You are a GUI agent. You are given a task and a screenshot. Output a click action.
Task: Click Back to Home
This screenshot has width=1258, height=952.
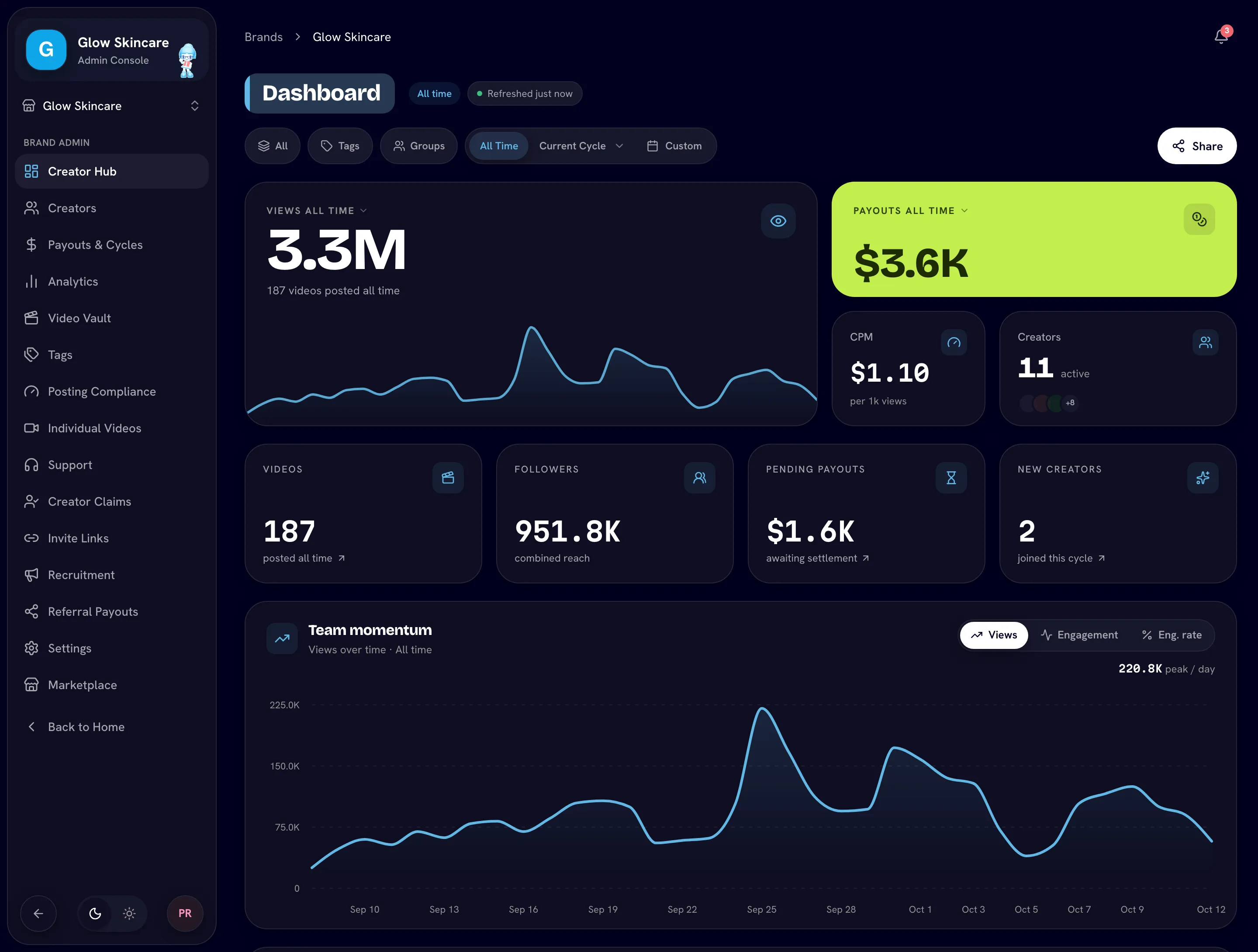pyautogui.click(x=111, y=727)
